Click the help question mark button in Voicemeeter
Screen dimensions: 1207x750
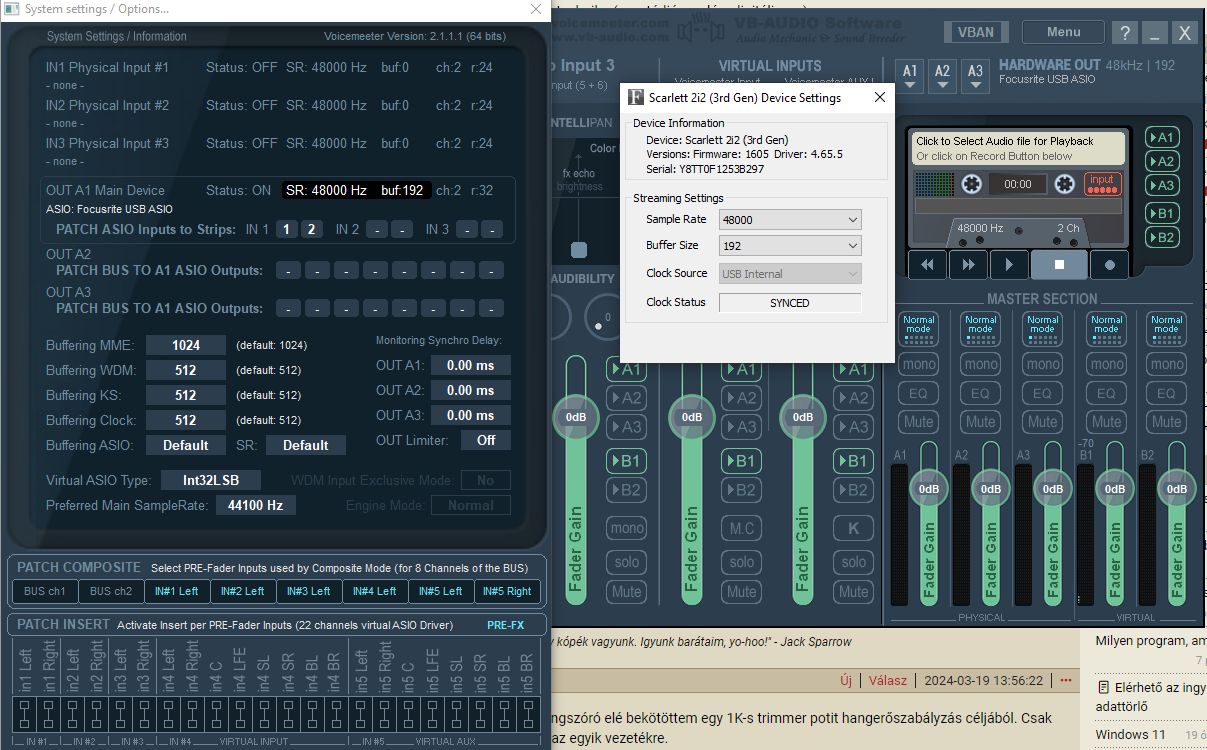(1124, 32)
